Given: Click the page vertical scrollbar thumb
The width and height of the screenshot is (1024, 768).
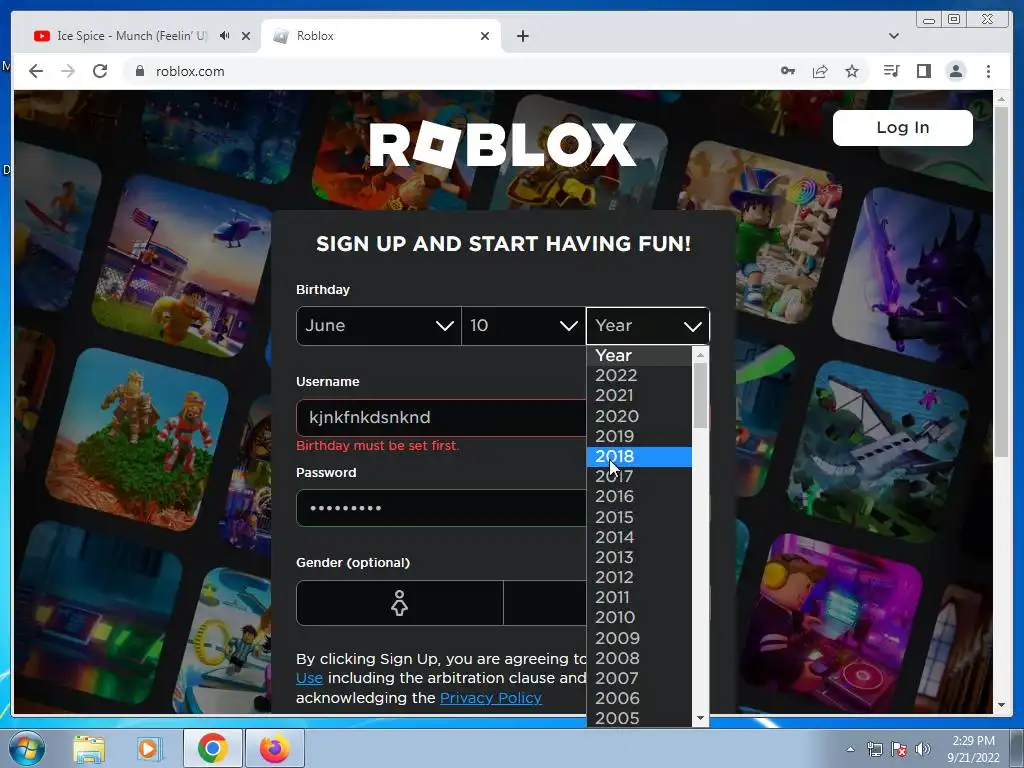Looking at the screenshot, I should tap(1001, 281).
